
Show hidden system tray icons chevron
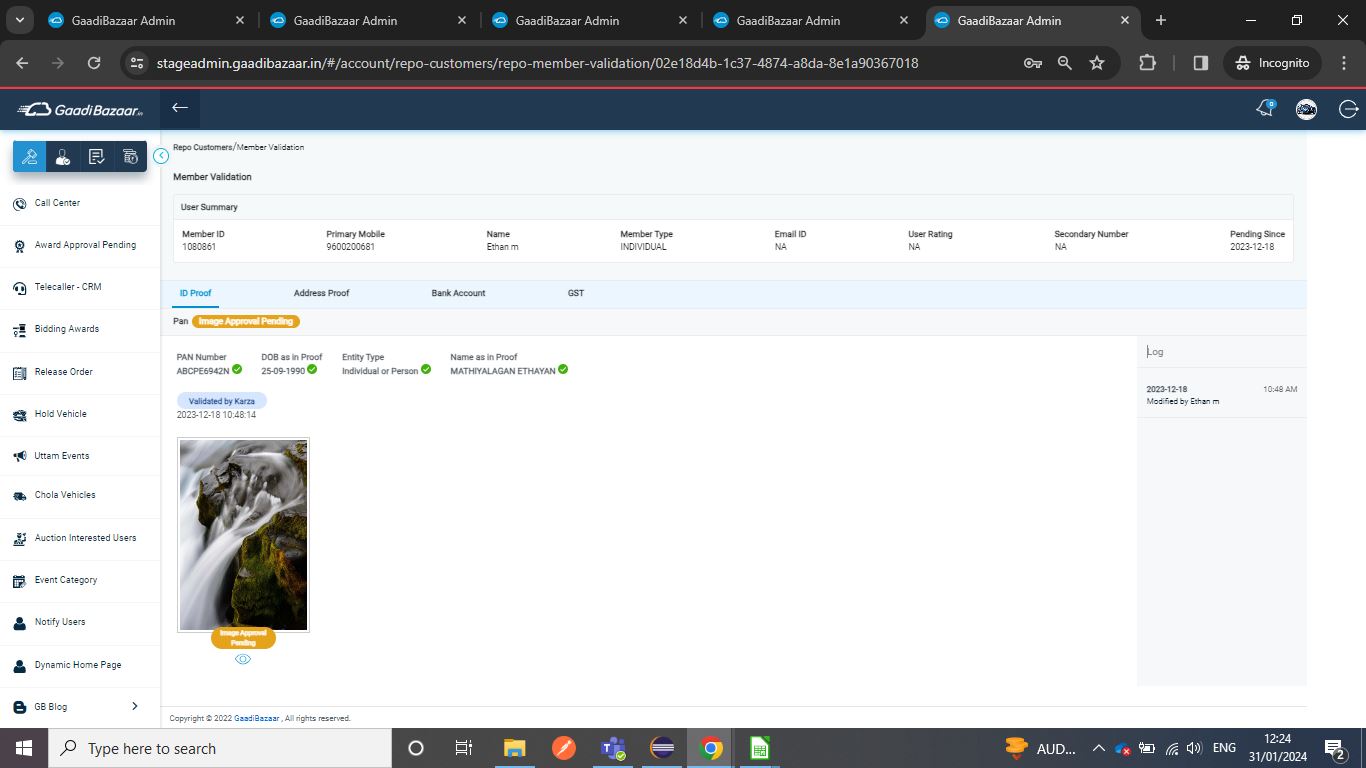(x=1098, y=748)
